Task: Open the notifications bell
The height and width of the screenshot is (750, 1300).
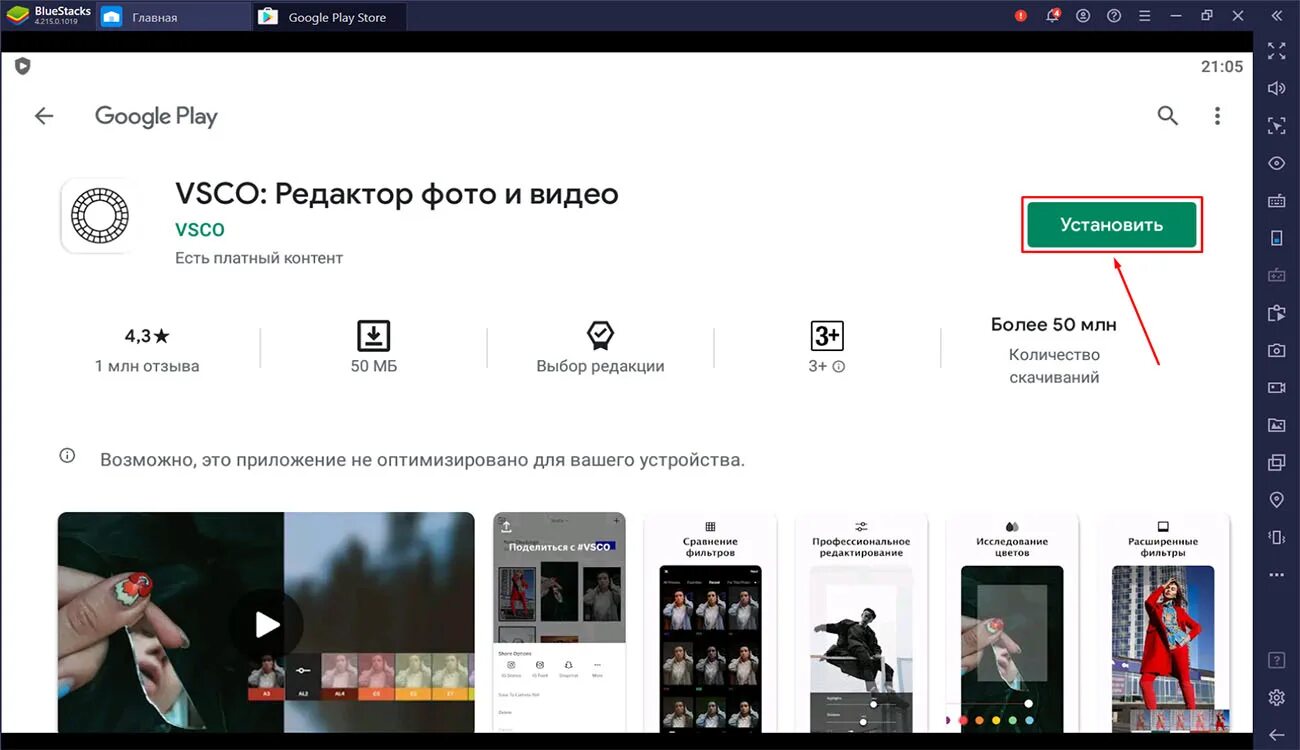Action: [1053, 16]
